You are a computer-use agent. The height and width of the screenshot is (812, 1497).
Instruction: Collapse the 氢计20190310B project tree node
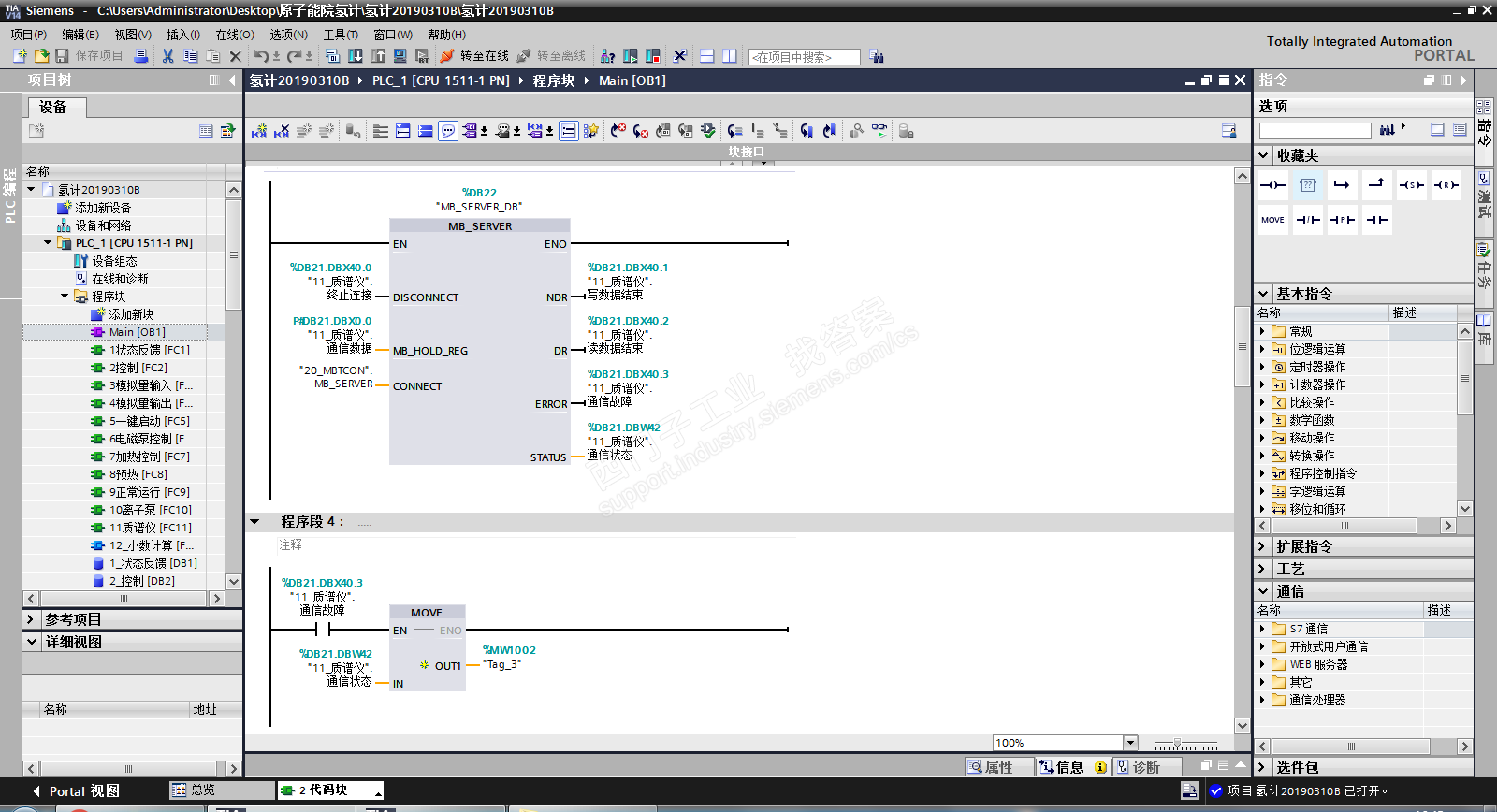pyautogui.click(x=31, y=190)
